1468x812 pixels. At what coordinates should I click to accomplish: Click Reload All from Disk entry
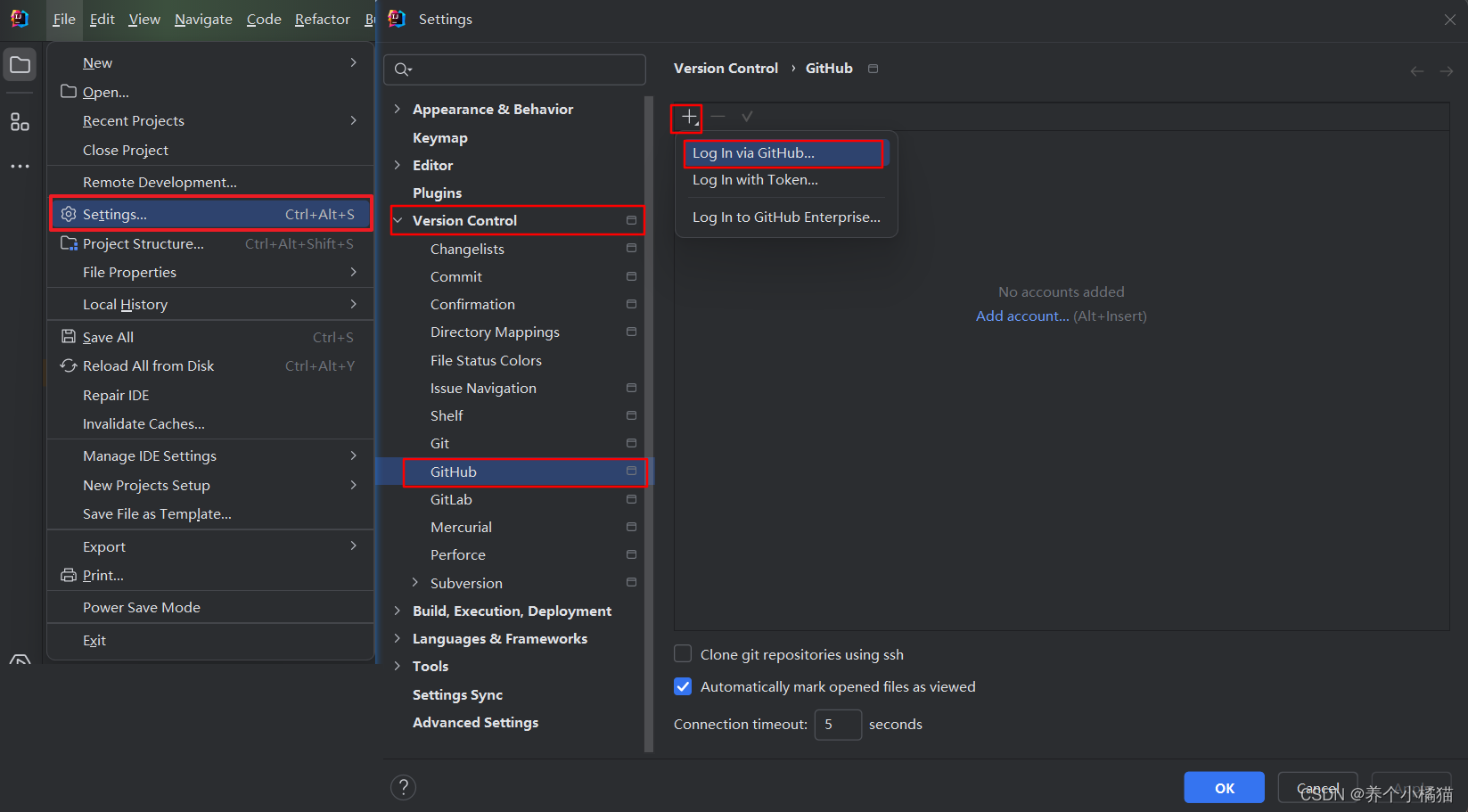pos(210,365)
